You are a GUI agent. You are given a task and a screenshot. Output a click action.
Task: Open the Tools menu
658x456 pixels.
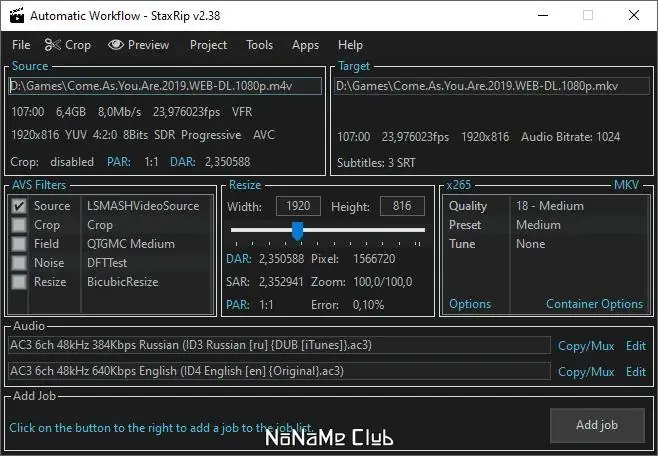pos(259,45)
